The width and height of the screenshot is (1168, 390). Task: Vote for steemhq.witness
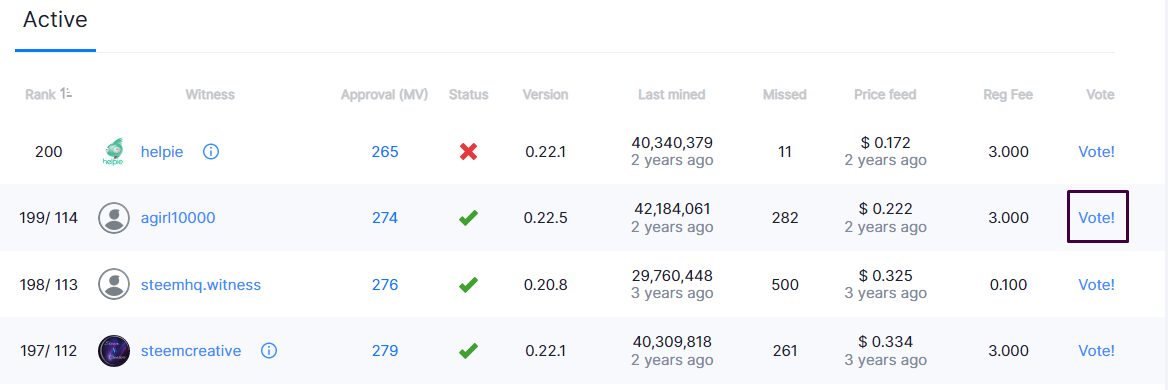point(1096,284)
